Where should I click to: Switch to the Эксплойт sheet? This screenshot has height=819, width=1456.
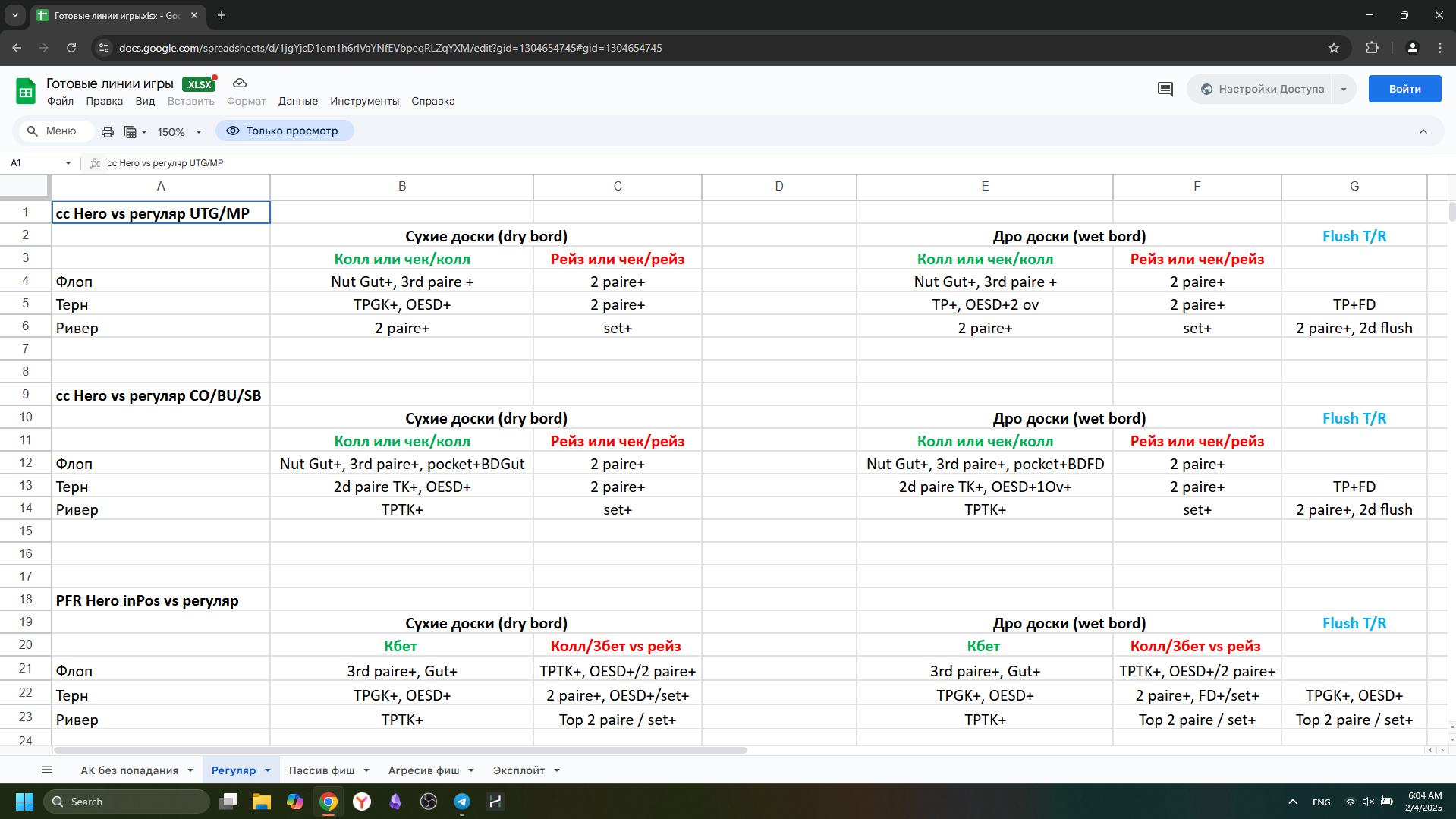519,770
